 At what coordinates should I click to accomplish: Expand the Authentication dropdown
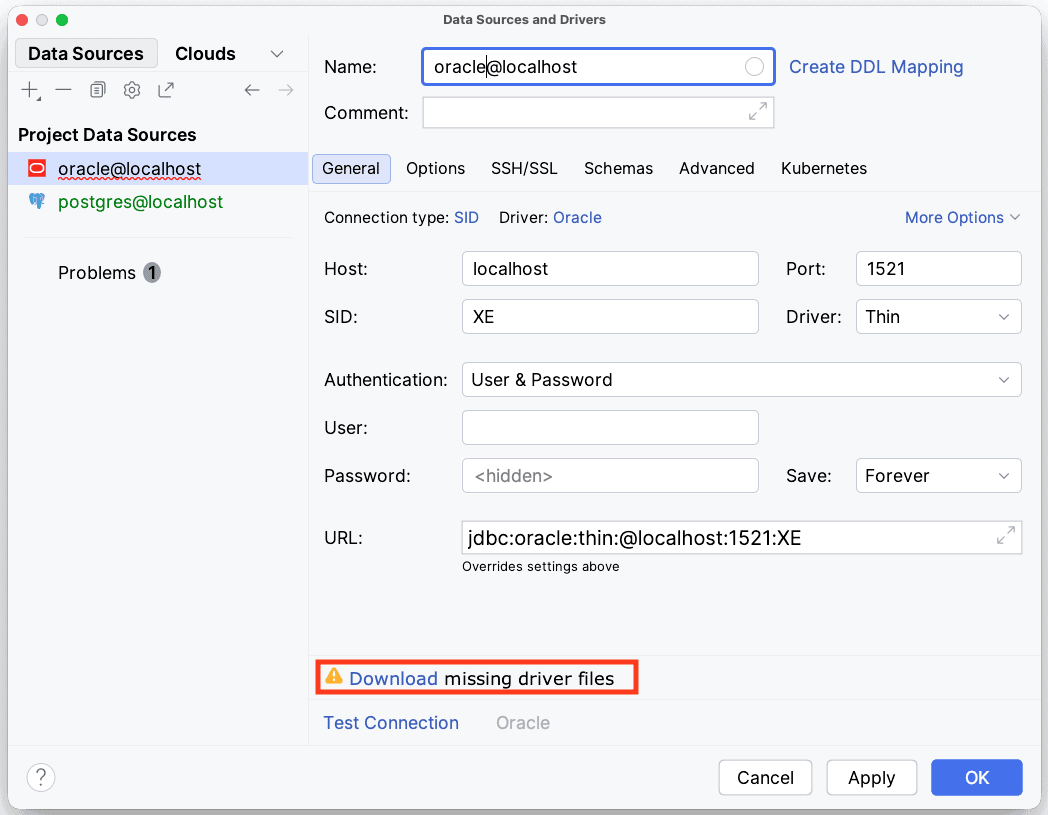740,380
